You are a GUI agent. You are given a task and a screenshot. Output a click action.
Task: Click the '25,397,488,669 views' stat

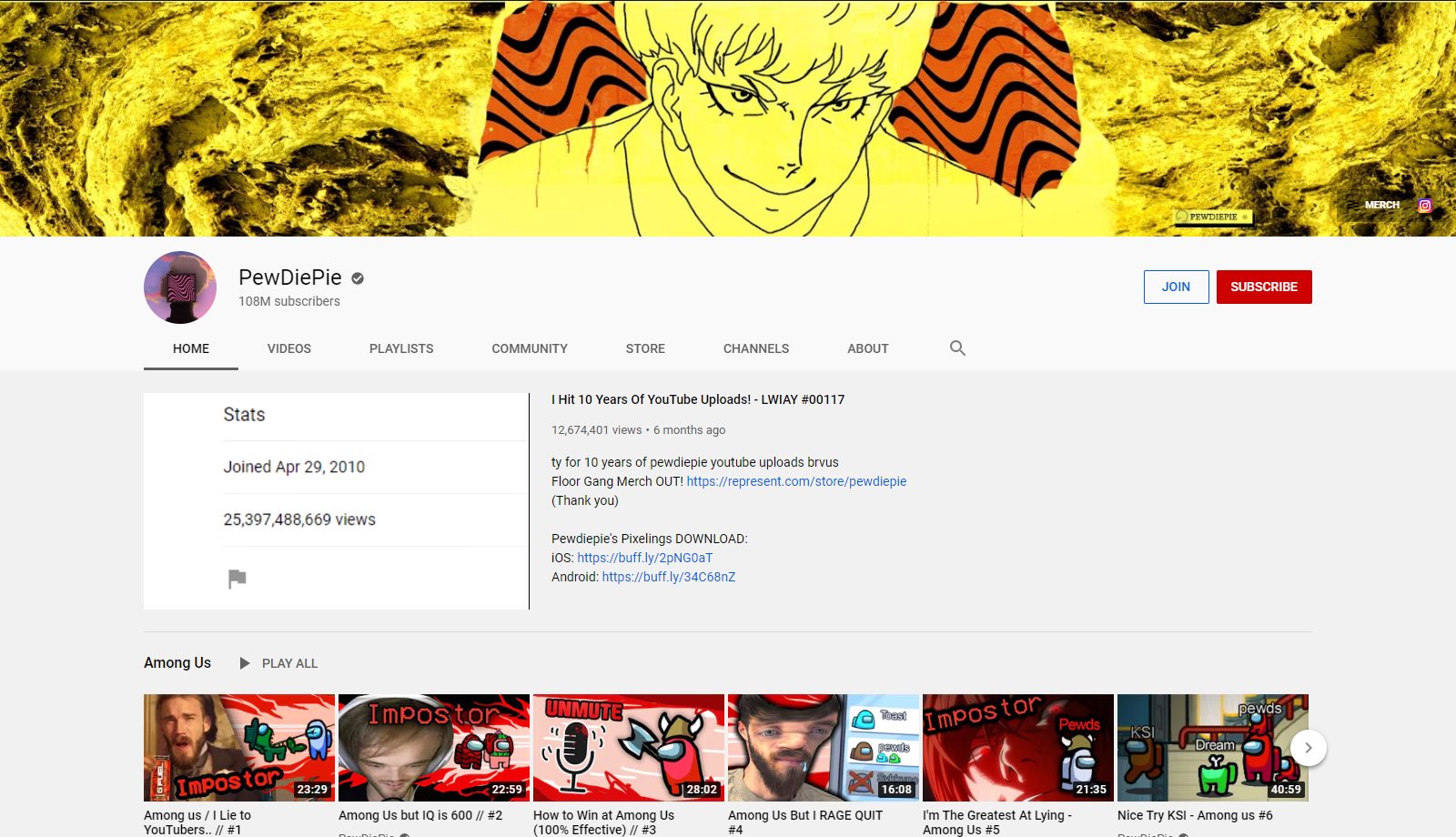[299, 519]
